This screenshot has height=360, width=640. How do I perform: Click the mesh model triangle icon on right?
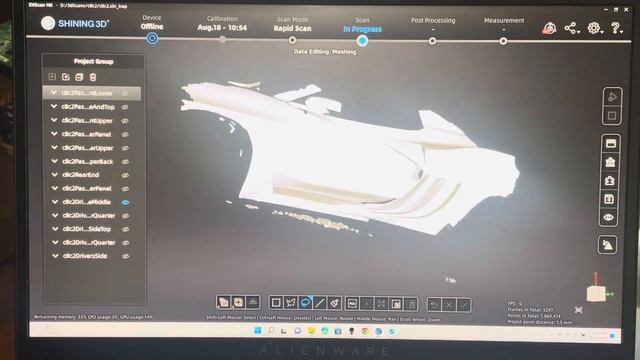click(x=607, y=245)
